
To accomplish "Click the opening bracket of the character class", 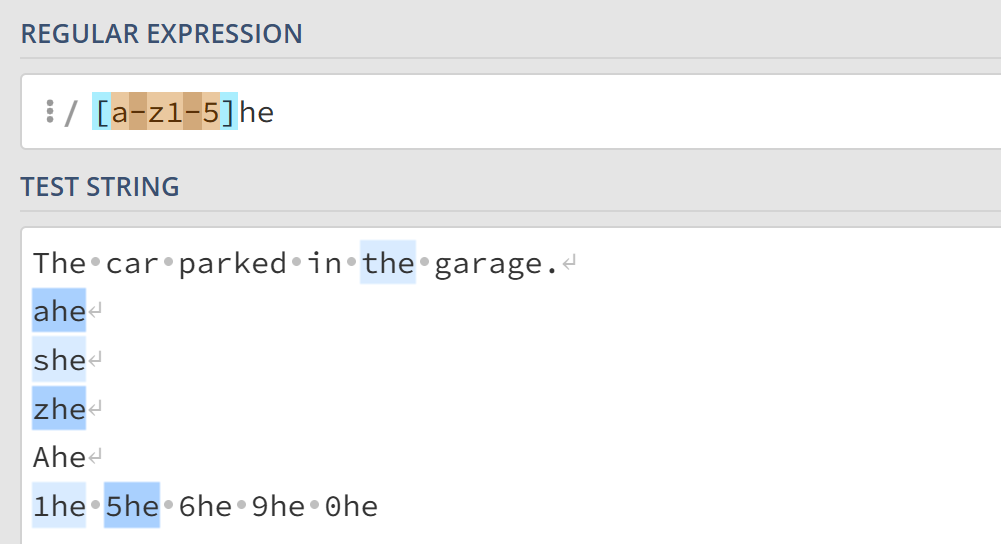I will [x=101, y=113].
